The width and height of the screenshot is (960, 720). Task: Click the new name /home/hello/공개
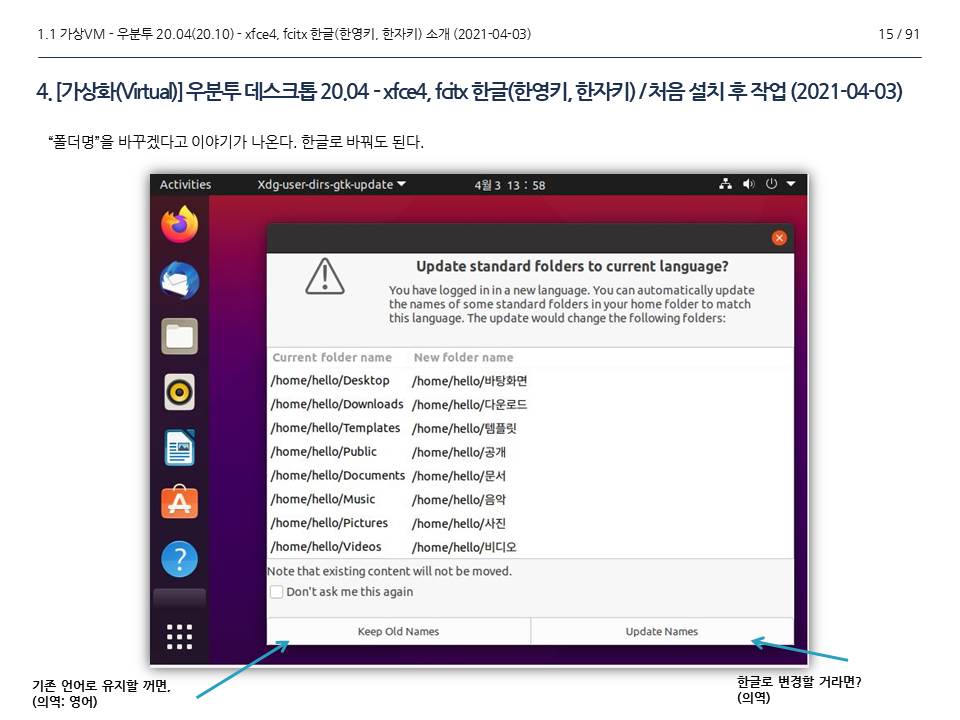coord(459,452)
